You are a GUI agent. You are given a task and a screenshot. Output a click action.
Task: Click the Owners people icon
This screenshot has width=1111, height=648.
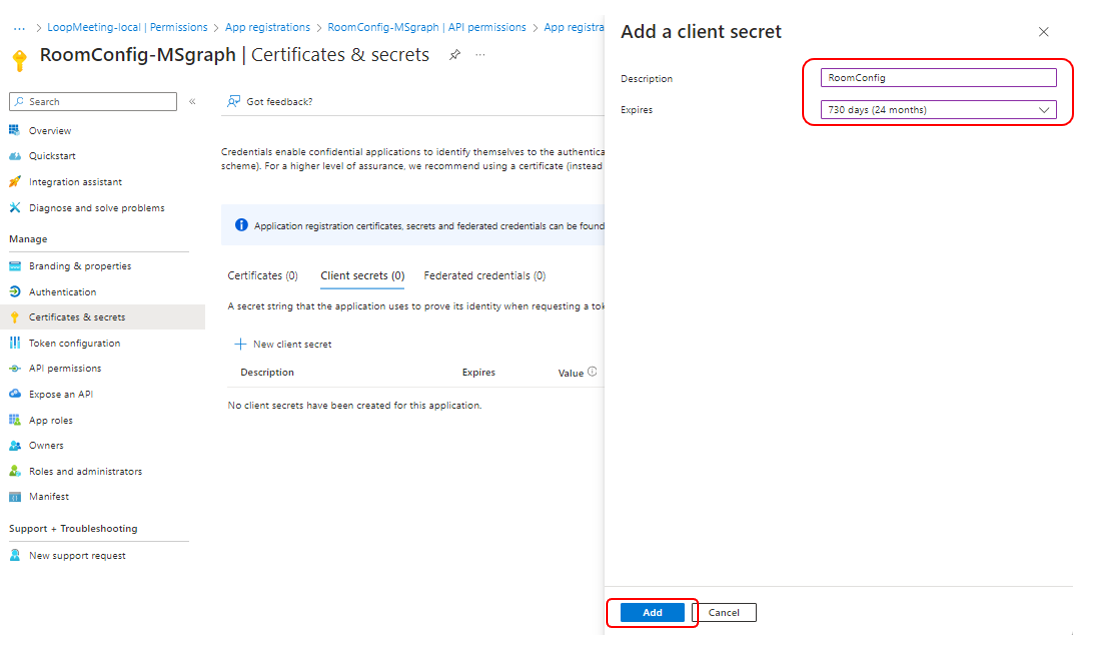(x=14, y=445)
